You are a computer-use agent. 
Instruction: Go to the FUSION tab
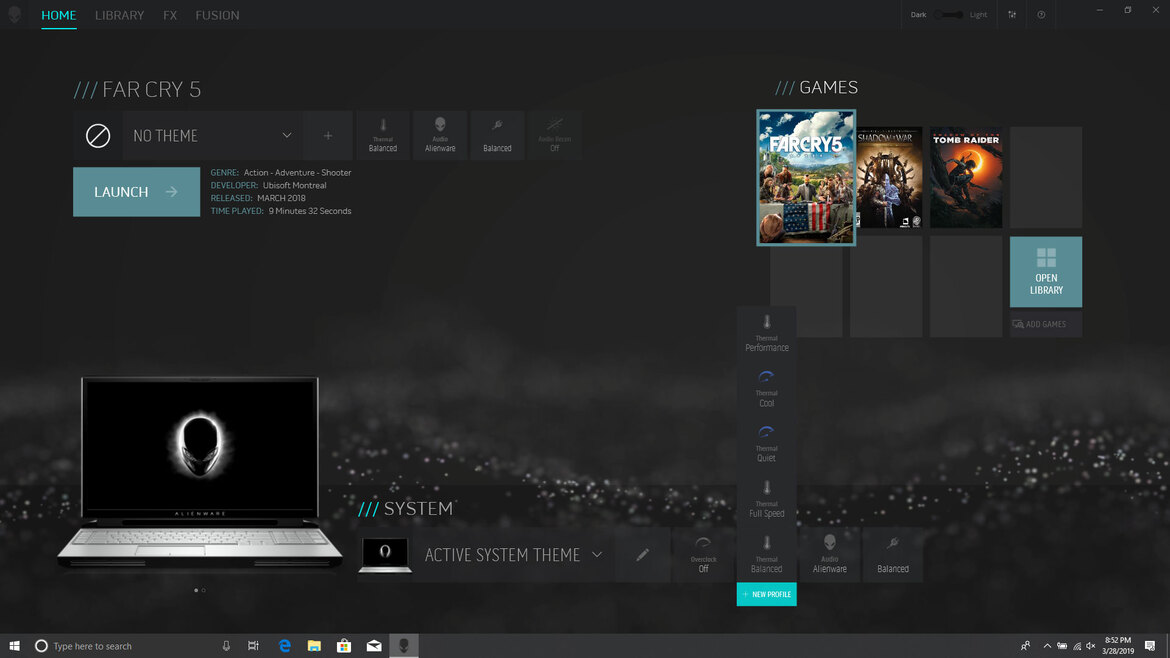(217, 15)
